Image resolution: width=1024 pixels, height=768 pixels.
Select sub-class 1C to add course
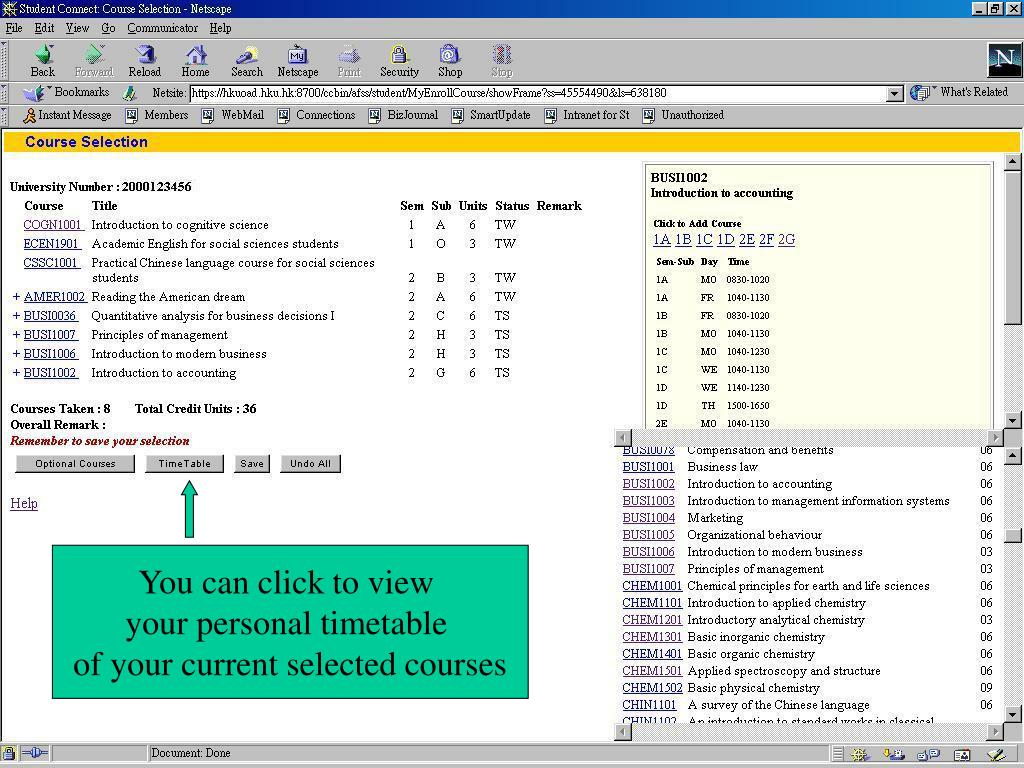pos(704,240)
